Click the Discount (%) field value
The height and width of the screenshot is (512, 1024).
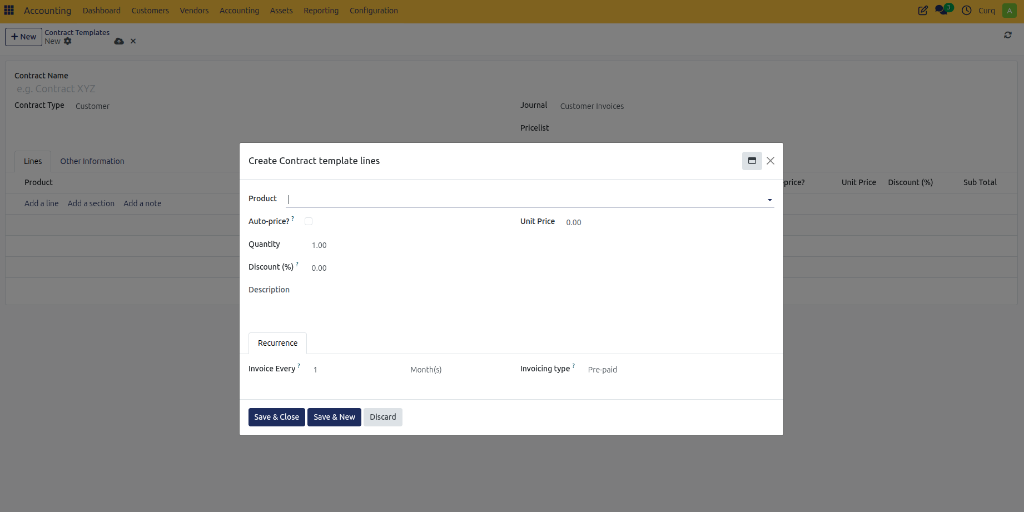pyautogui.click(x=407, y=268)
